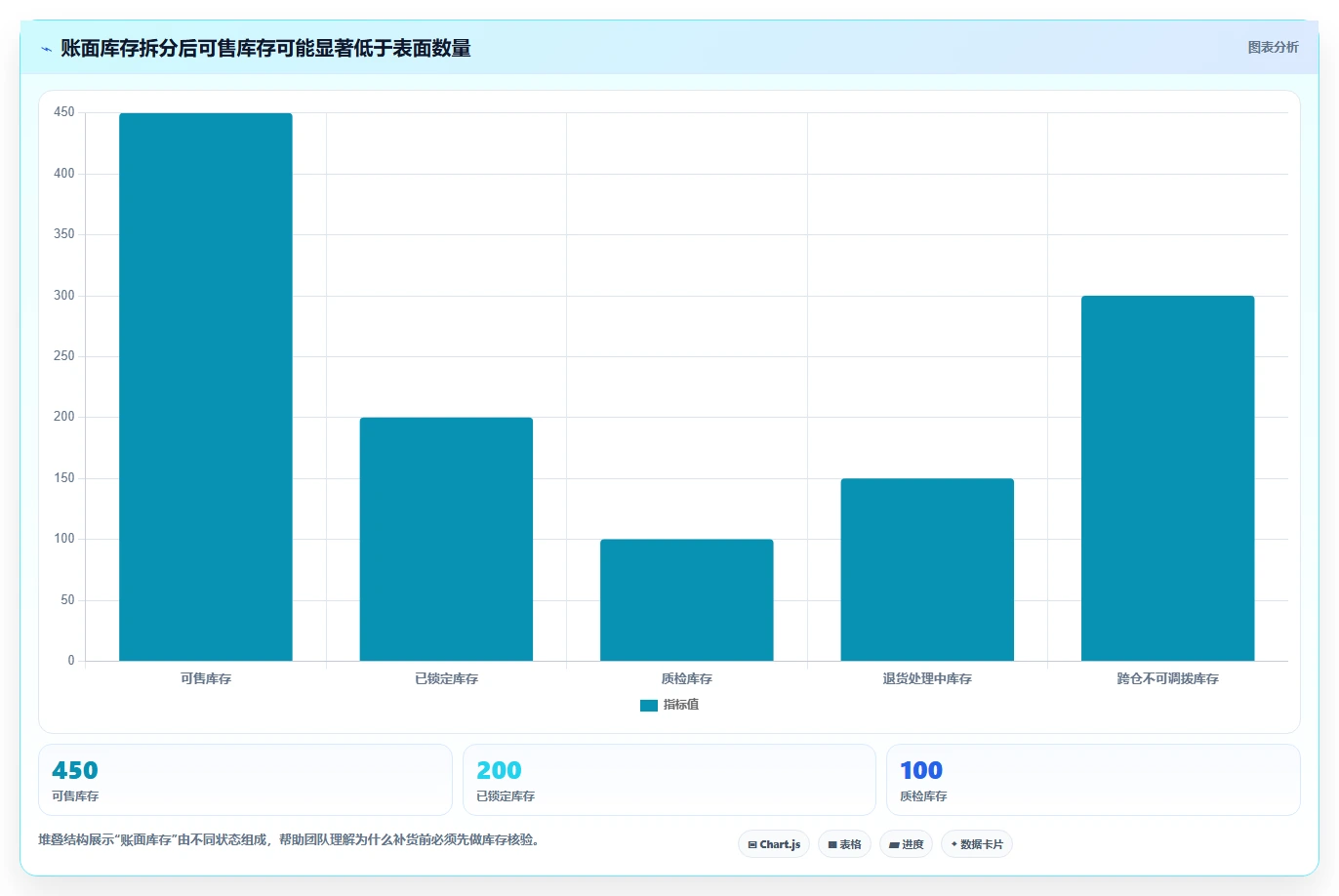Click the 进度 tag chip
Image resolution: width=1339 pixels, height=896 pixels.
(x=907, y=844)
